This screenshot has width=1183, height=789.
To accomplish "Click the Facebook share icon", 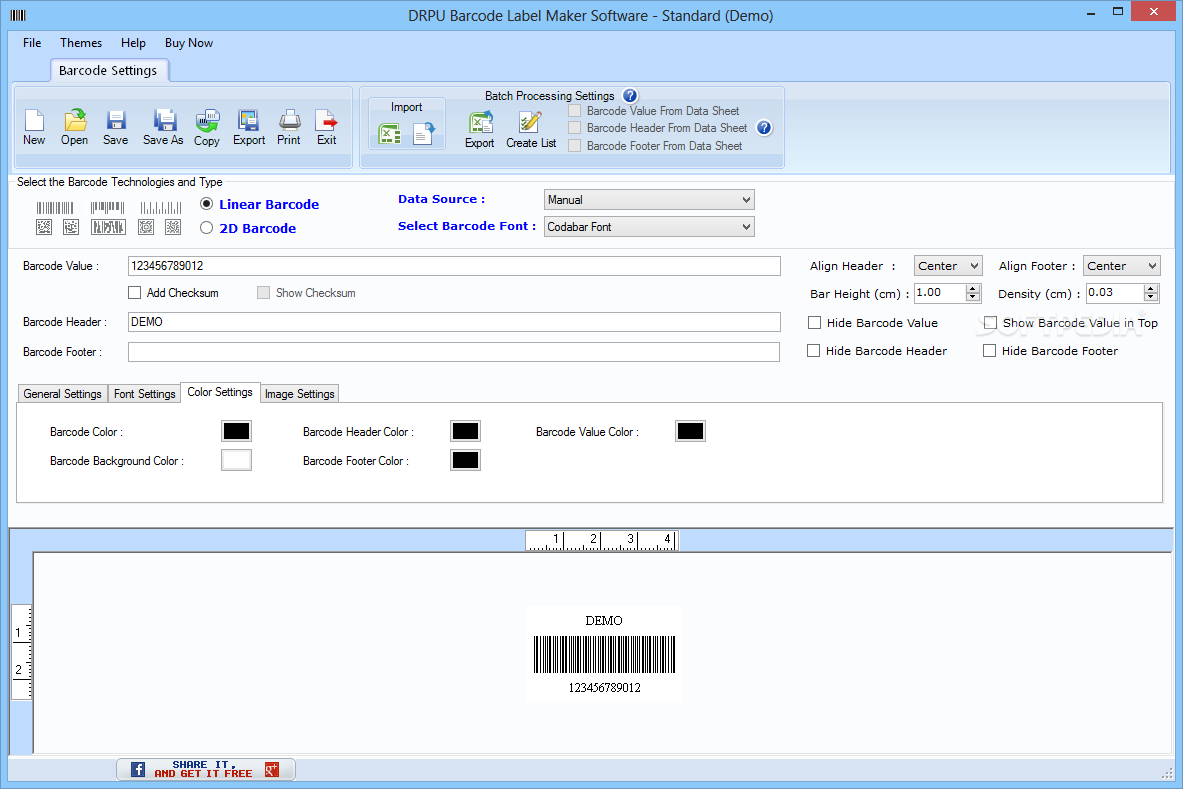I will [138, 769].
